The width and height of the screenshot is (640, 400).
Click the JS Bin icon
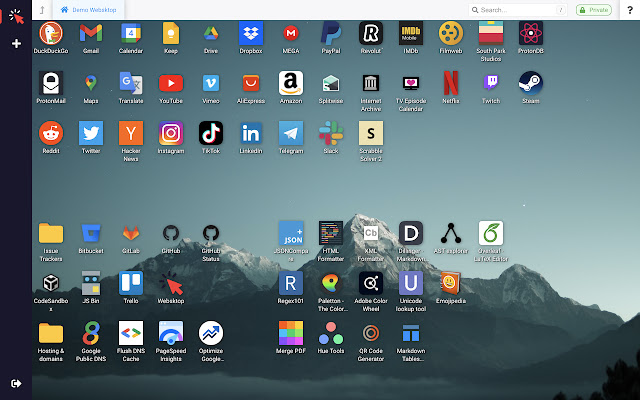91,283
